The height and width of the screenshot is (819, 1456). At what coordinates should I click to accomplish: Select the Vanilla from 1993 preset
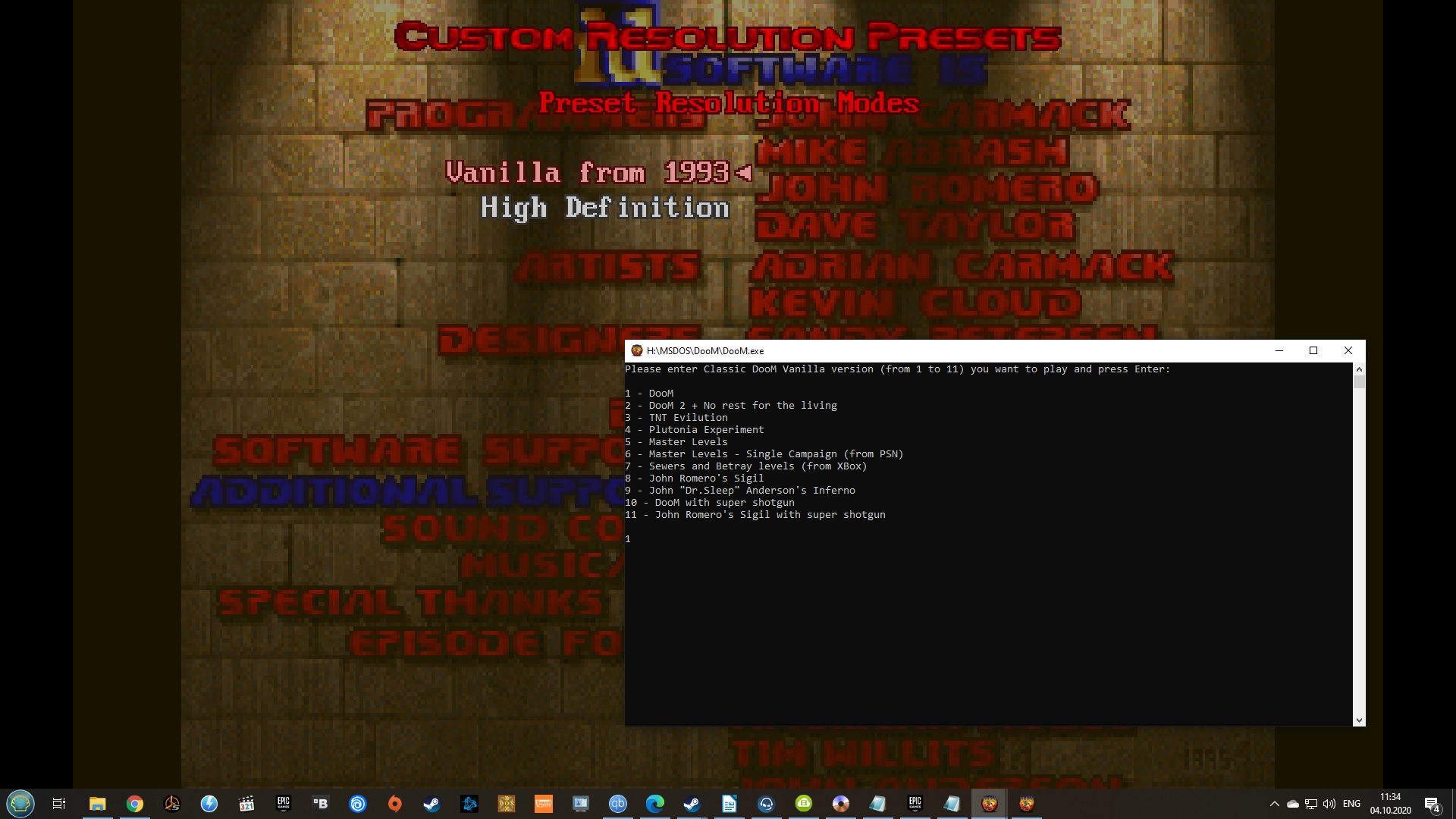click(587, 173)
